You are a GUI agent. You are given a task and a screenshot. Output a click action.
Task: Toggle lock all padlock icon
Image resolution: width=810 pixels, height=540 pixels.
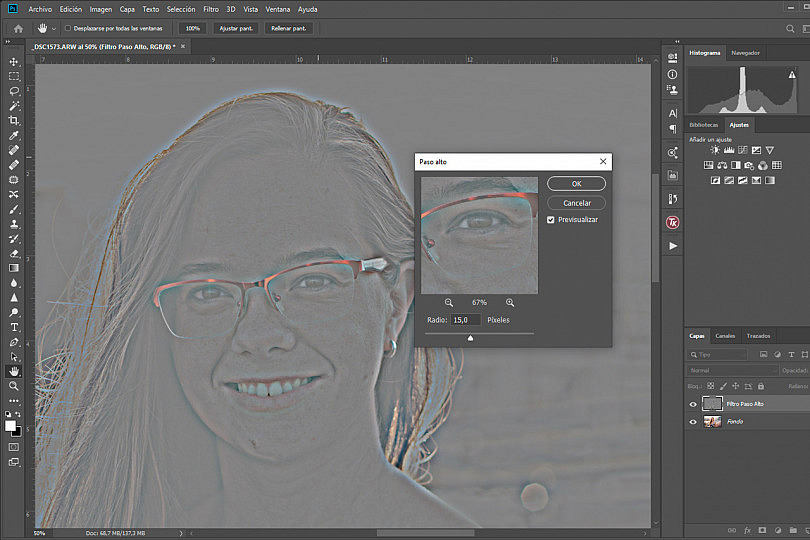click(760, 386)
